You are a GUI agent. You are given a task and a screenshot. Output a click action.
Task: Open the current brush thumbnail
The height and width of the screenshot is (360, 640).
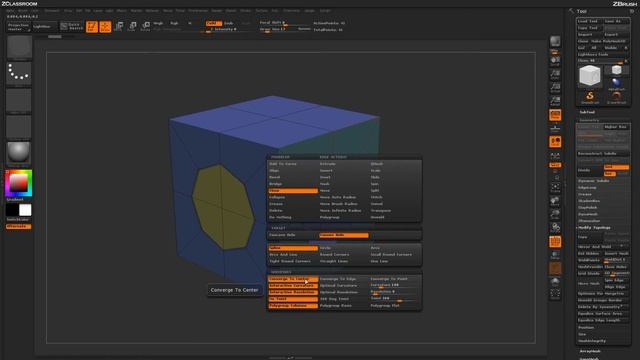click(x=19, y=47)
